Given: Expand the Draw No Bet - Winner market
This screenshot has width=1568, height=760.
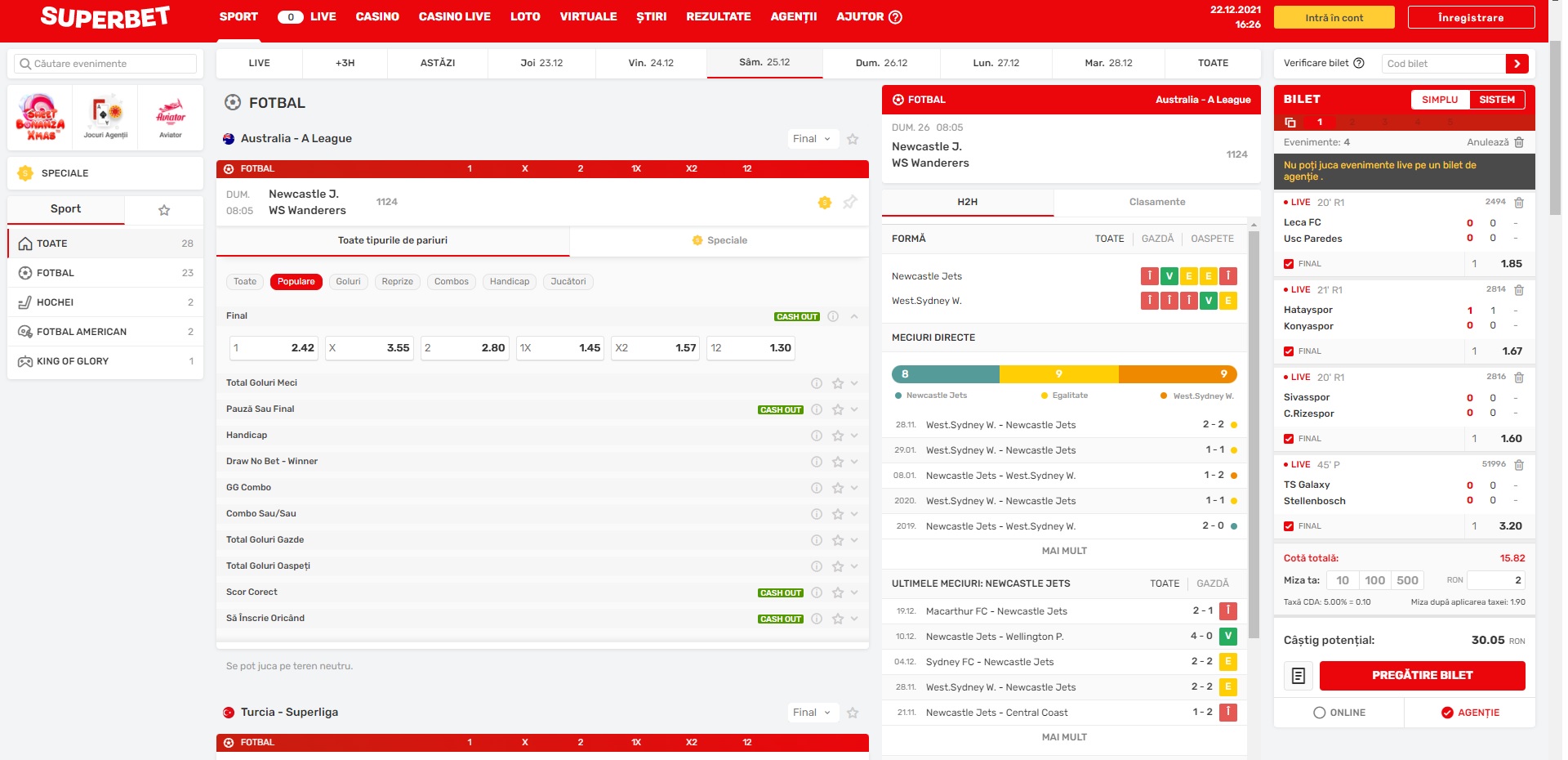Looking at the screenshot, I should tap(854, 462).
